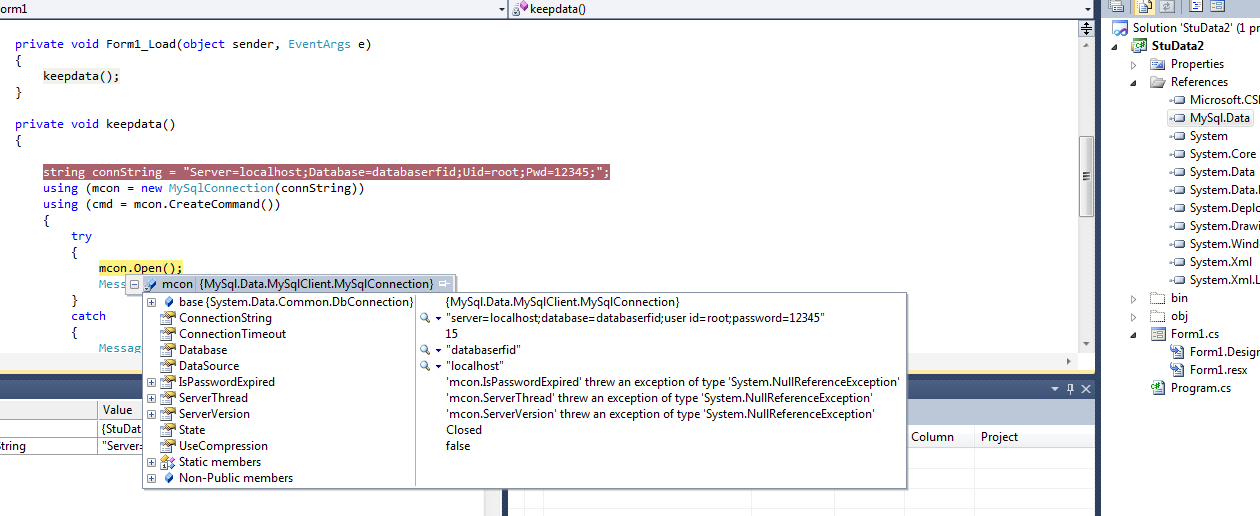Click the View Code toolbar icon

pyautogui.click(x=1195, y=7)
